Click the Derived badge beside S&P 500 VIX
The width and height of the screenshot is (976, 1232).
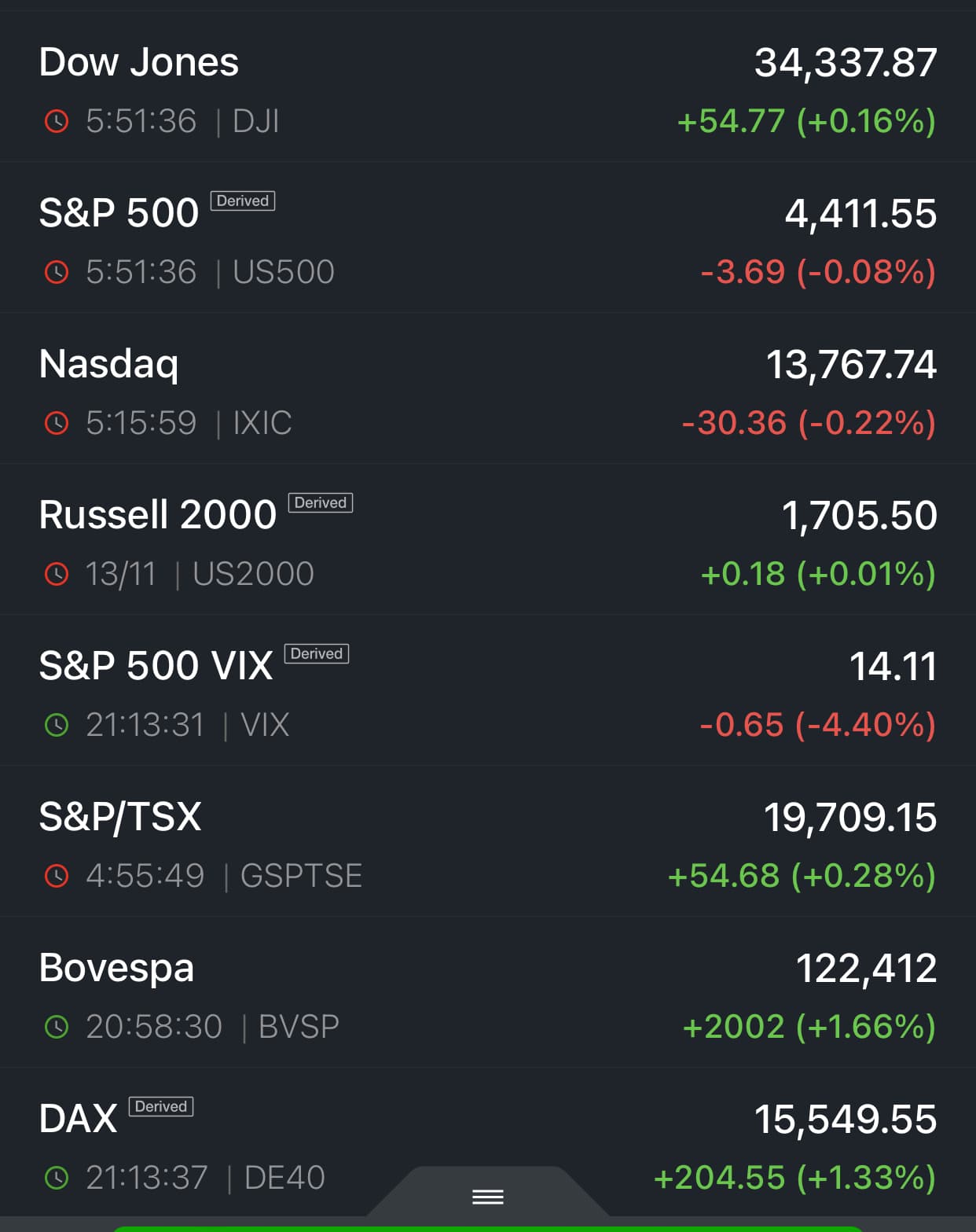coord(317,654)
